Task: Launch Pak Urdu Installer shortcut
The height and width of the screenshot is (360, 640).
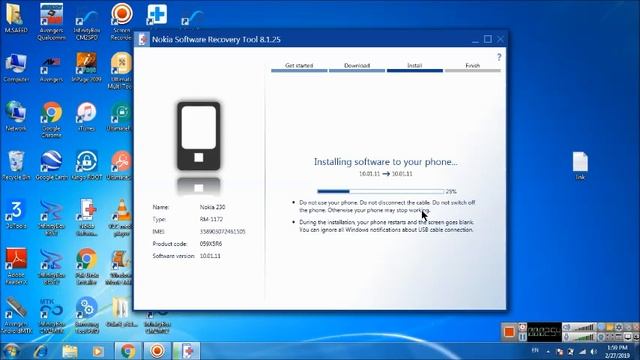Action: click(x=87, y=267)
